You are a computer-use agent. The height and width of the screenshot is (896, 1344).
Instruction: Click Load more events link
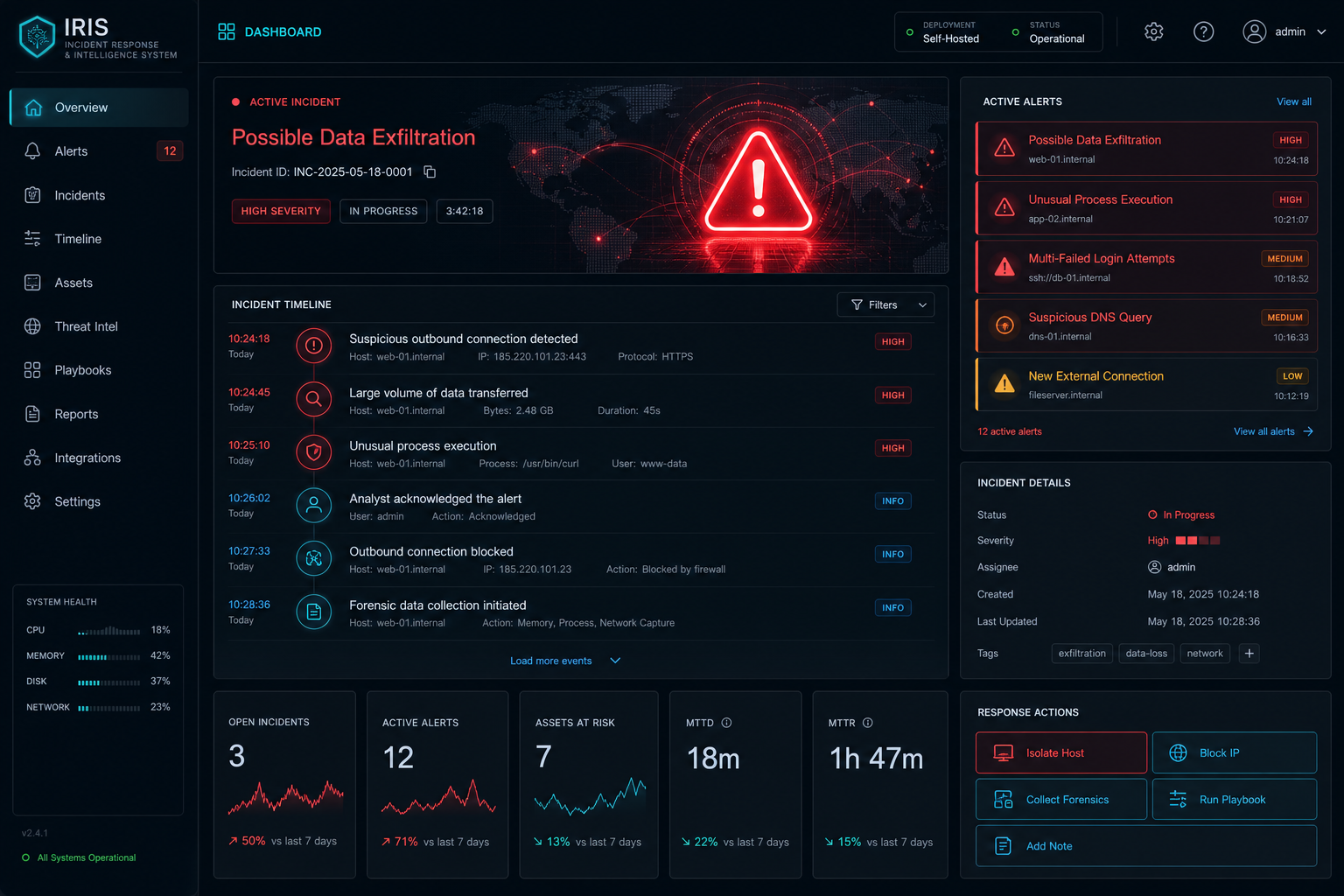[551, 661]
